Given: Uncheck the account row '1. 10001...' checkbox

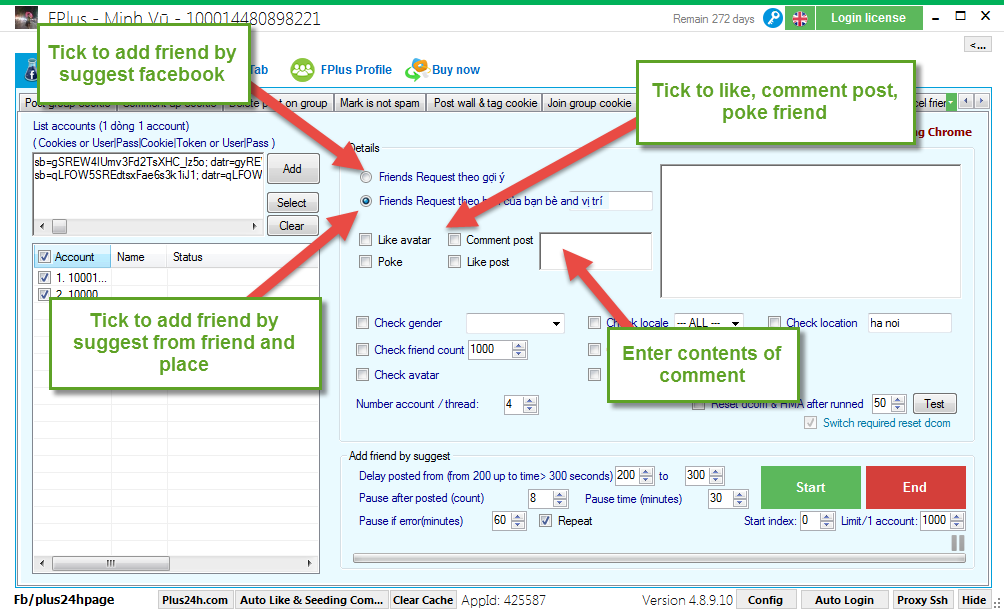Looking at the screenshot, I should (44, 278).
